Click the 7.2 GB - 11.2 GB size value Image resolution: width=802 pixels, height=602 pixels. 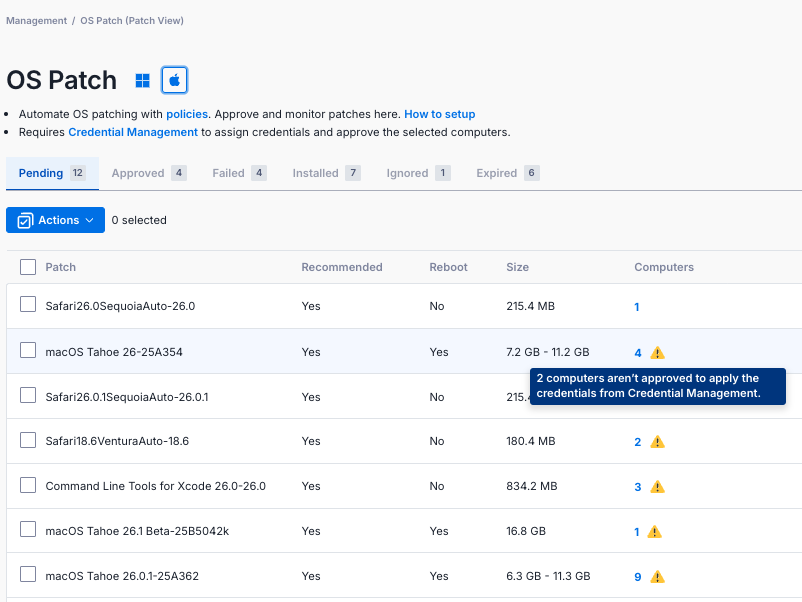pyautogui.click(x=548, y=352)
